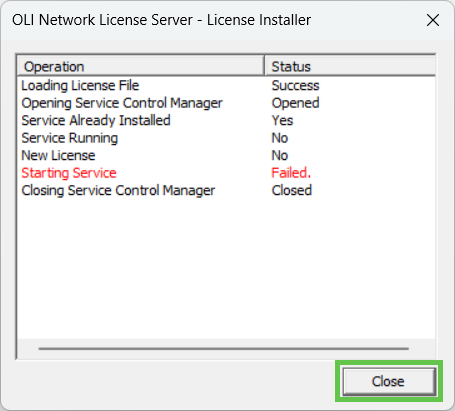Click the 'Opened' status value

coord(295,103)
